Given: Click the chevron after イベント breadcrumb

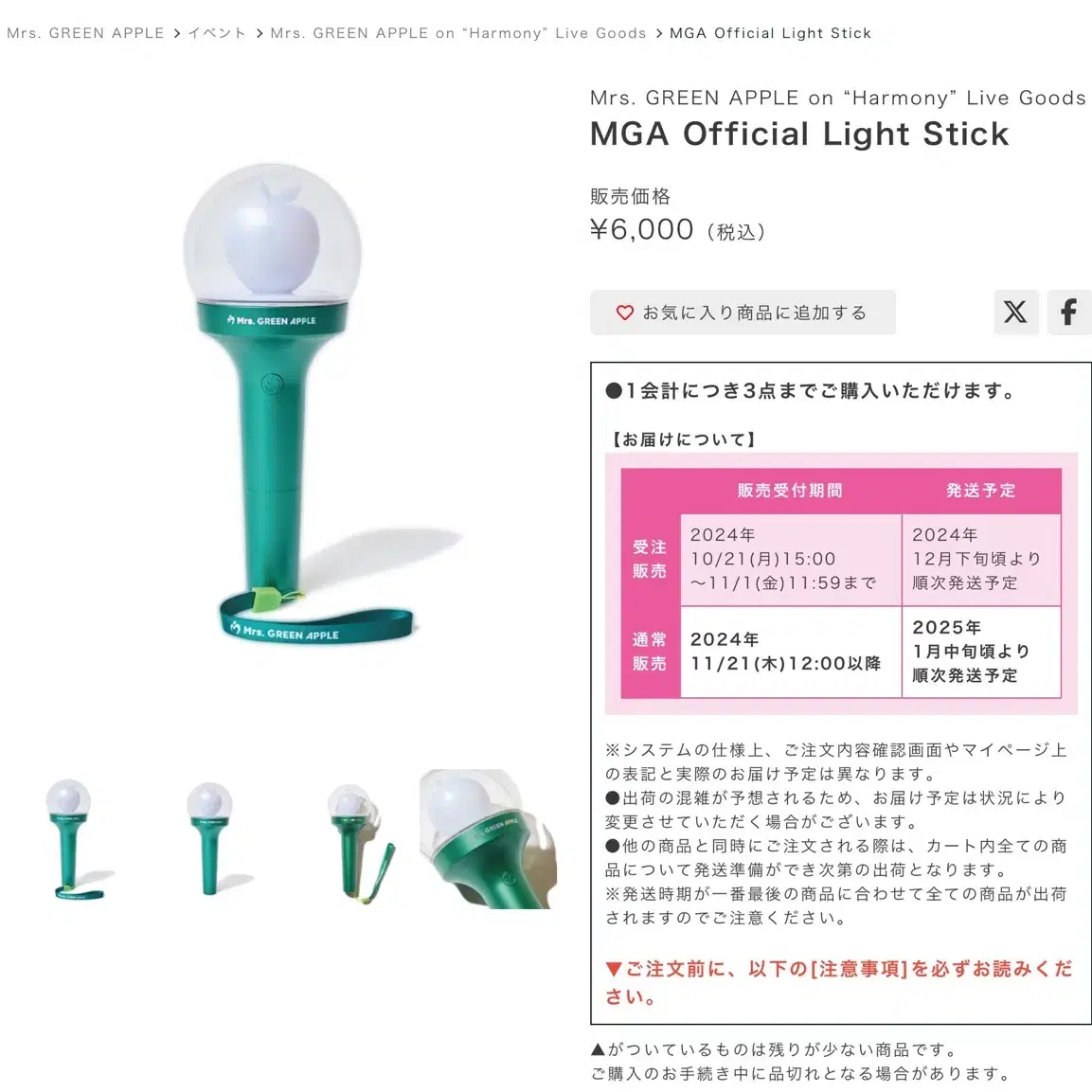Looking at the screenshot, I should pyautogui.click(x=260, y=33).
